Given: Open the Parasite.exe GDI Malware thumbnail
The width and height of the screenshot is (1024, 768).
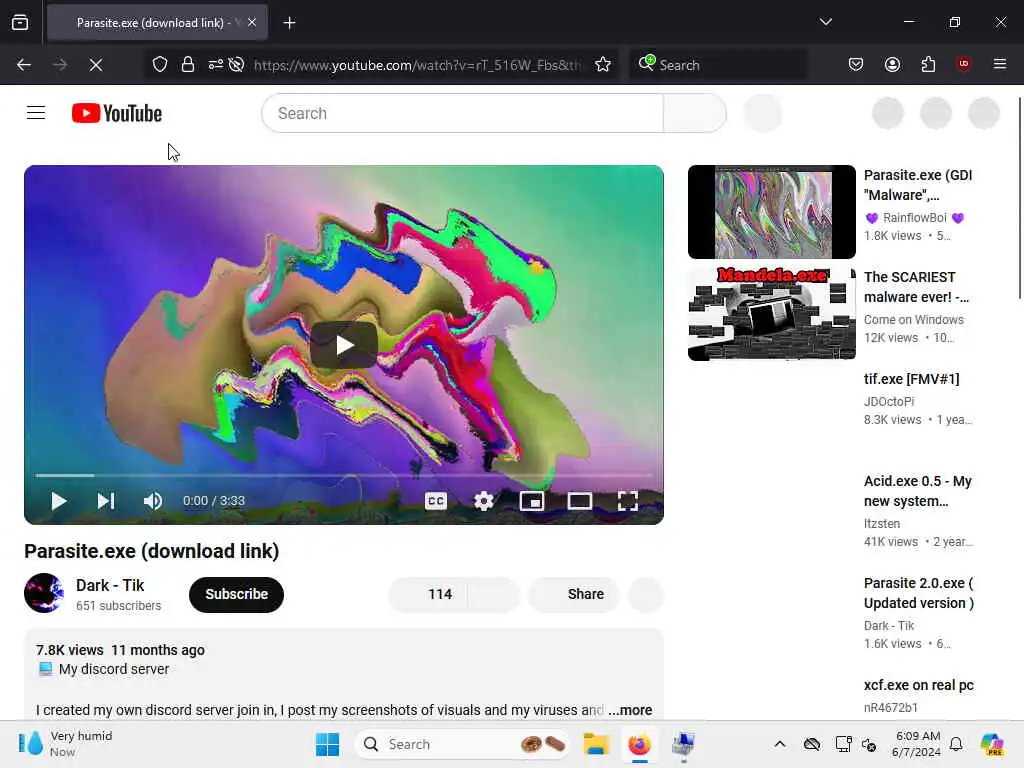Looking at the screenshot, I should [771, 212].
